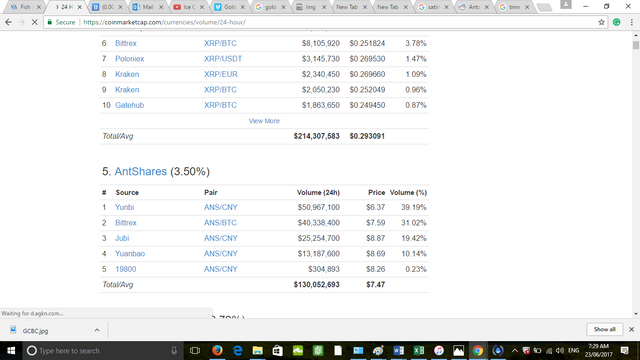Open the Windows Start menu

[x=11, y=351]
